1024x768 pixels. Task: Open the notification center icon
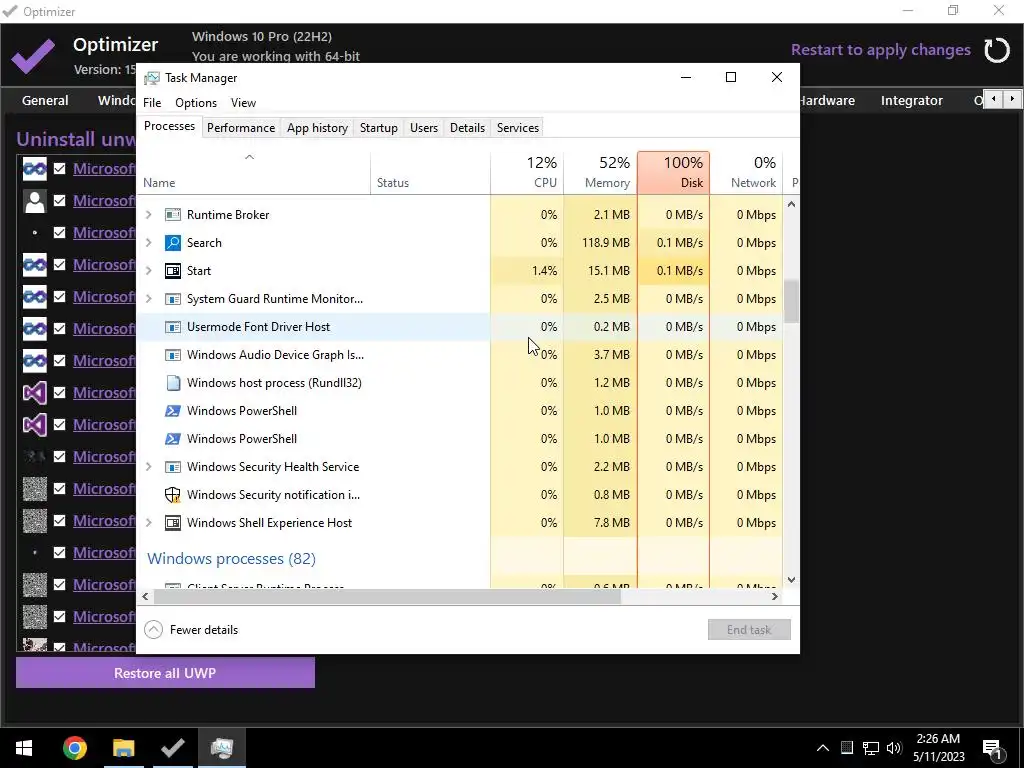[x=993, y=748]
